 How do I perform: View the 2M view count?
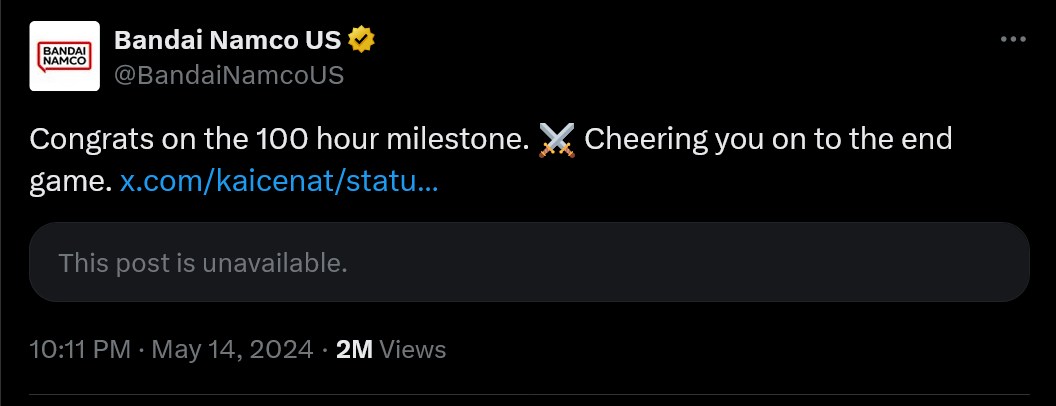pos(354,349)
